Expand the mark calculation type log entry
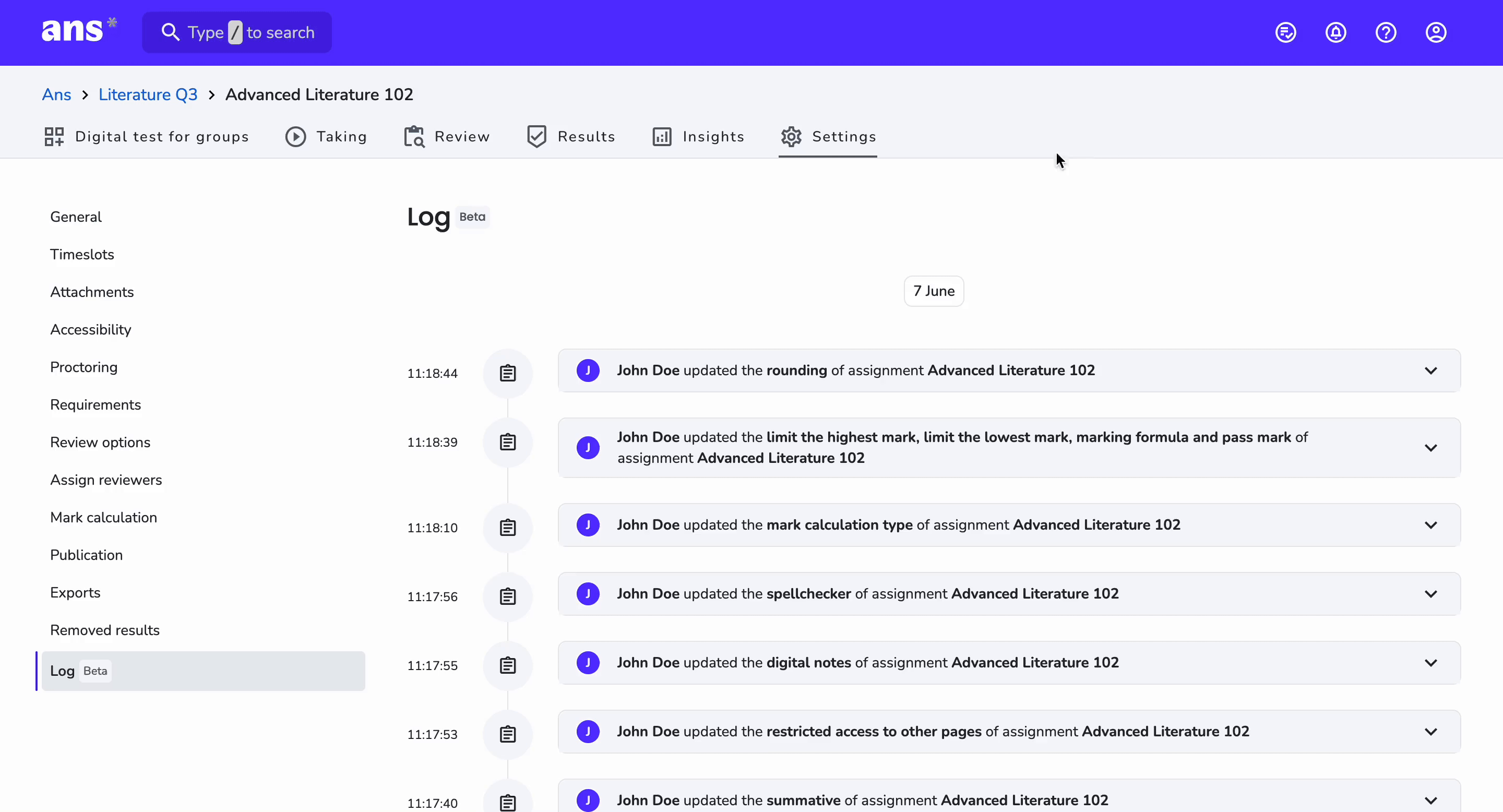 (1430, 525)
